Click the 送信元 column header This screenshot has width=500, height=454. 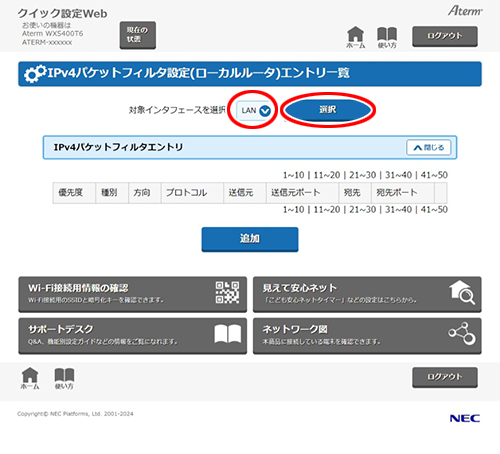tap(245, 193)
